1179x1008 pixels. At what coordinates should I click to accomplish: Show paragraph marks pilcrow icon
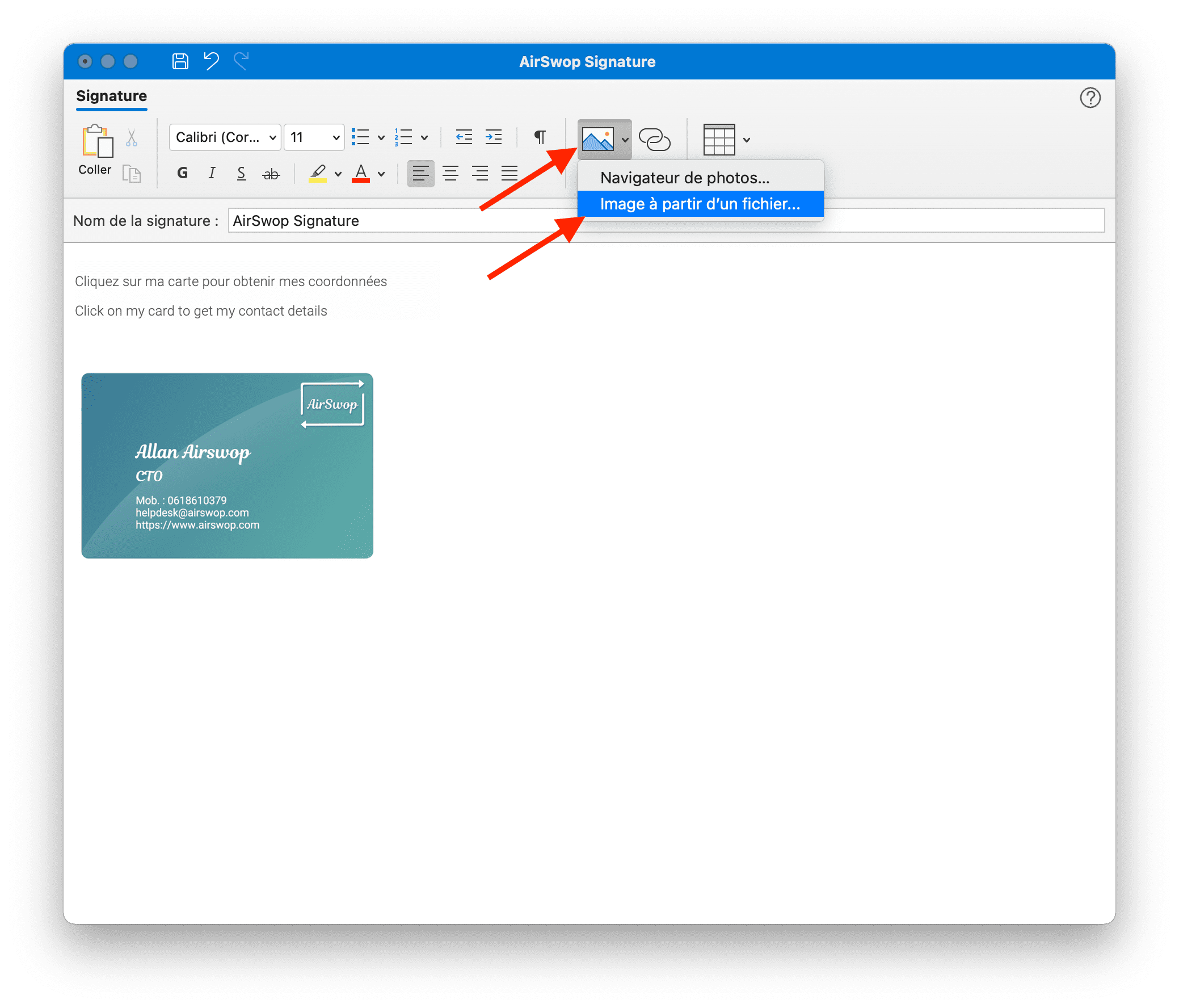coord(540,137)
